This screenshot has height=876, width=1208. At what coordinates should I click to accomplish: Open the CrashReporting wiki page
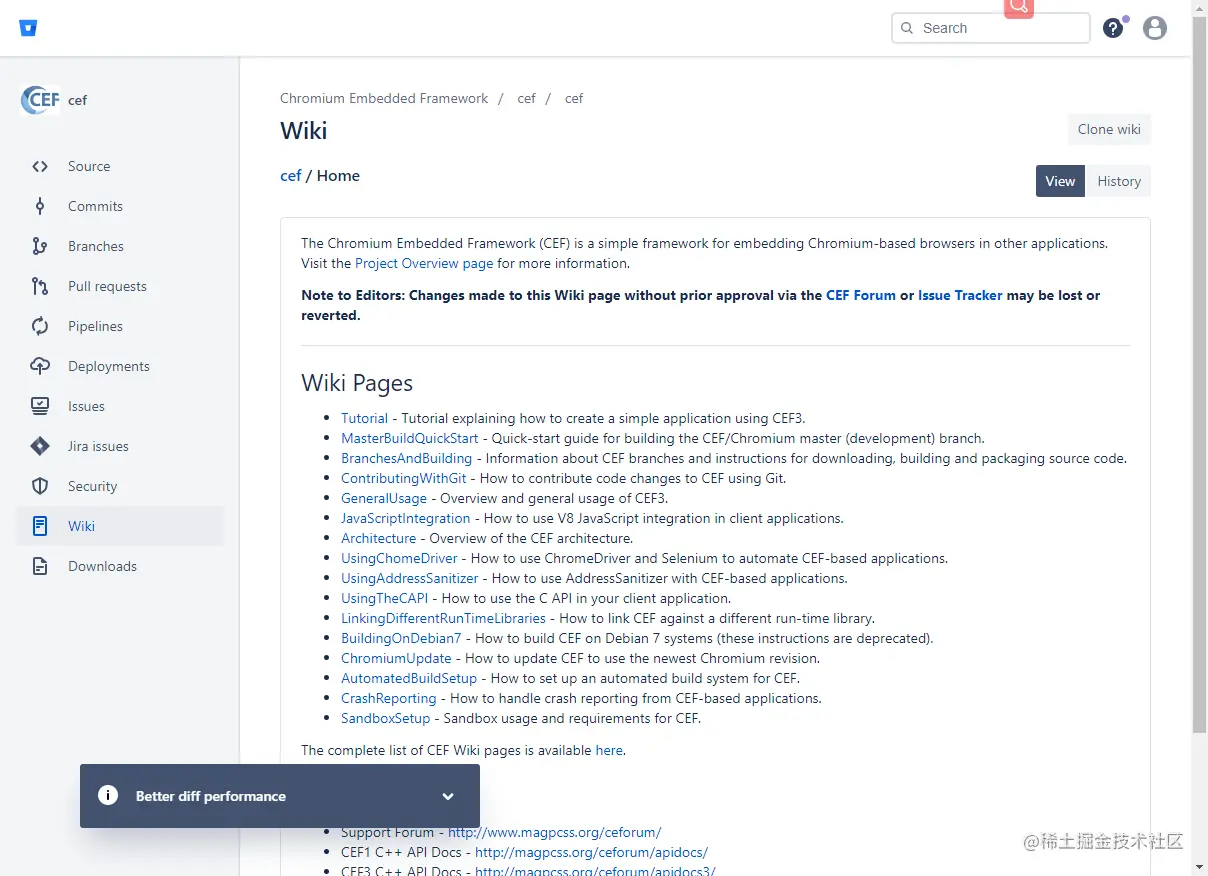(x=389, y=699)
